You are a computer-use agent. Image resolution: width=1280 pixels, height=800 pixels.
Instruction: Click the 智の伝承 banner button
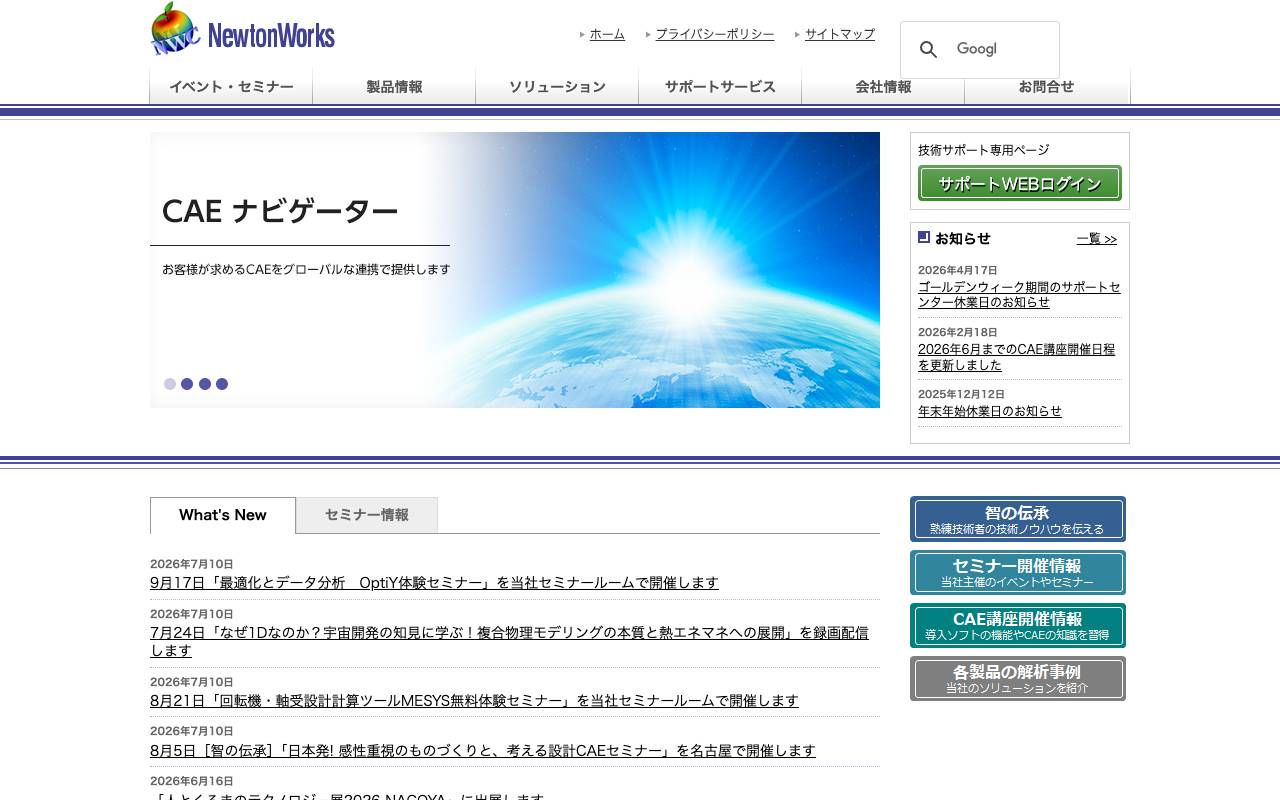(1018, 519)
